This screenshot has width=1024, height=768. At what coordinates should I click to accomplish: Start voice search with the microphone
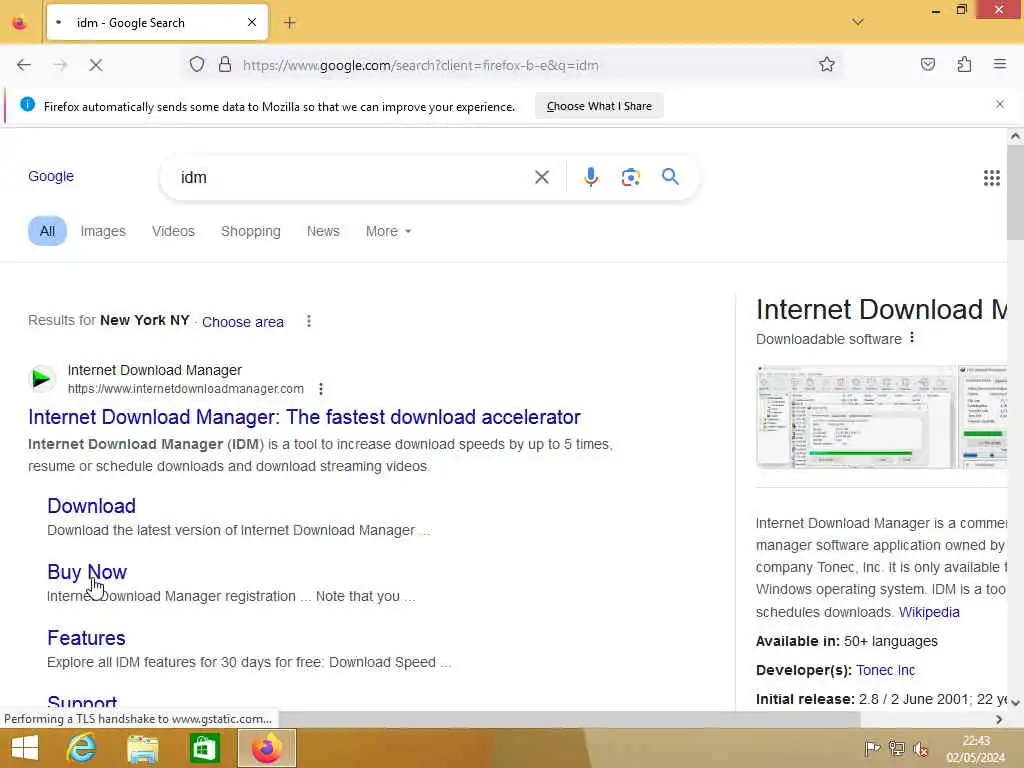[x=590, y=177]
